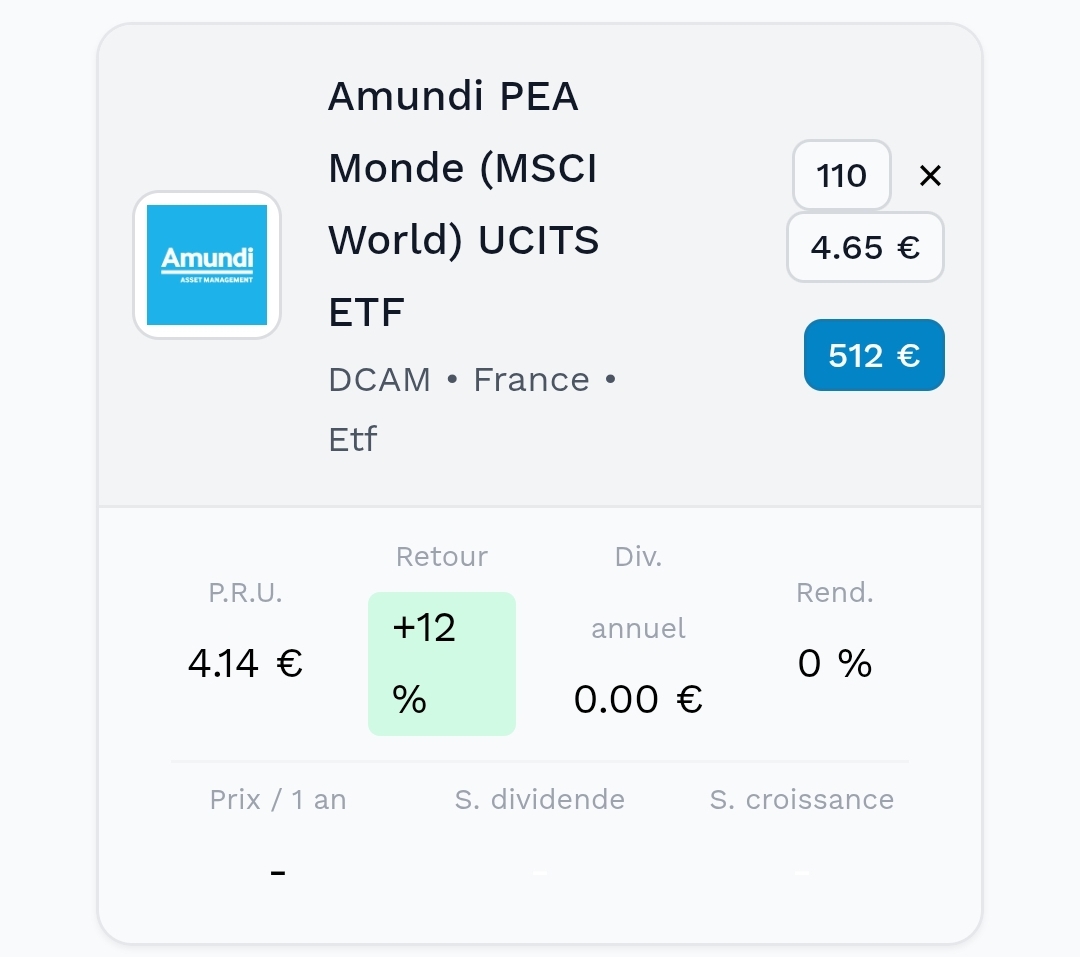Click the green +12 % return badge
The height and width of the screenshot is (957, 1080).
(442, 663)
